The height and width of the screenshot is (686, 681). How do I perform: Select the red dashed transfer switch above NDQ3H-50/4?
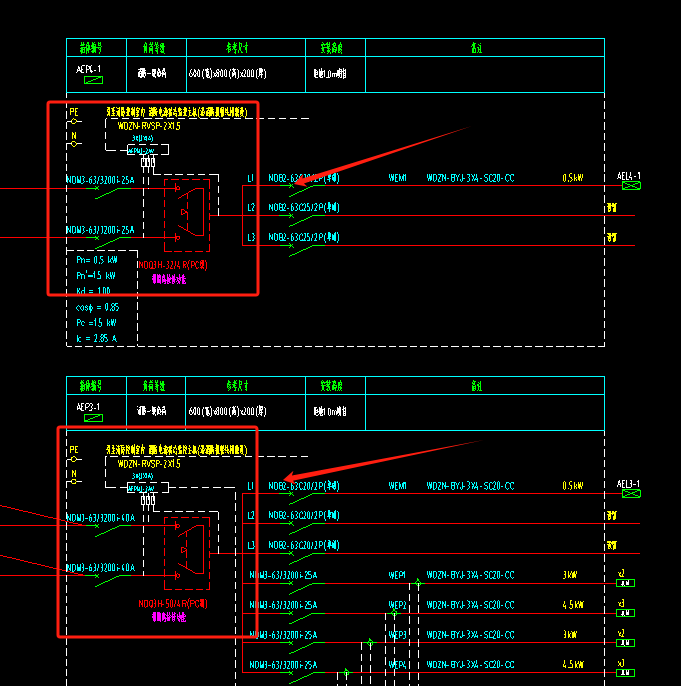(x=187, y=553)
